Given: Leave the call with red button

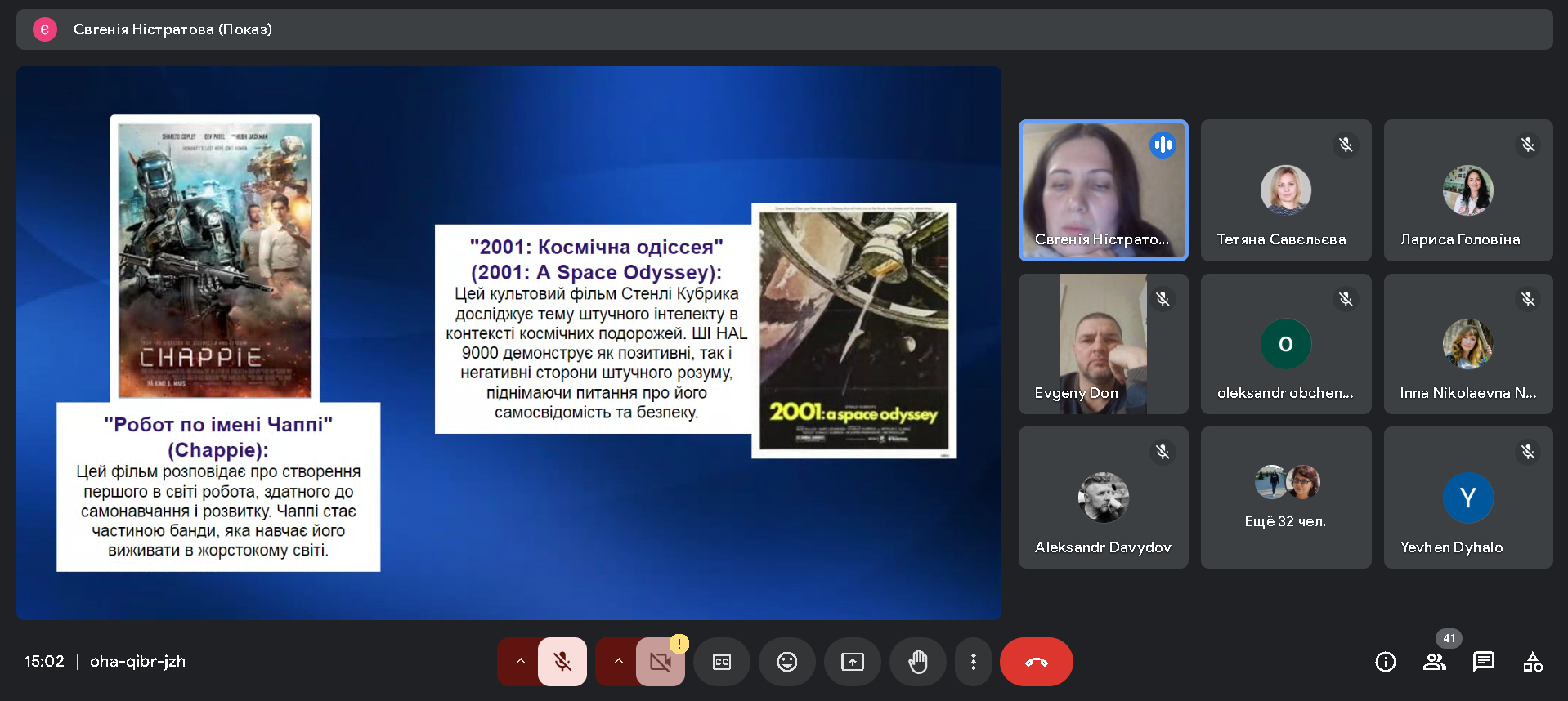Looking at the screenshot, I should [1037, 662].
